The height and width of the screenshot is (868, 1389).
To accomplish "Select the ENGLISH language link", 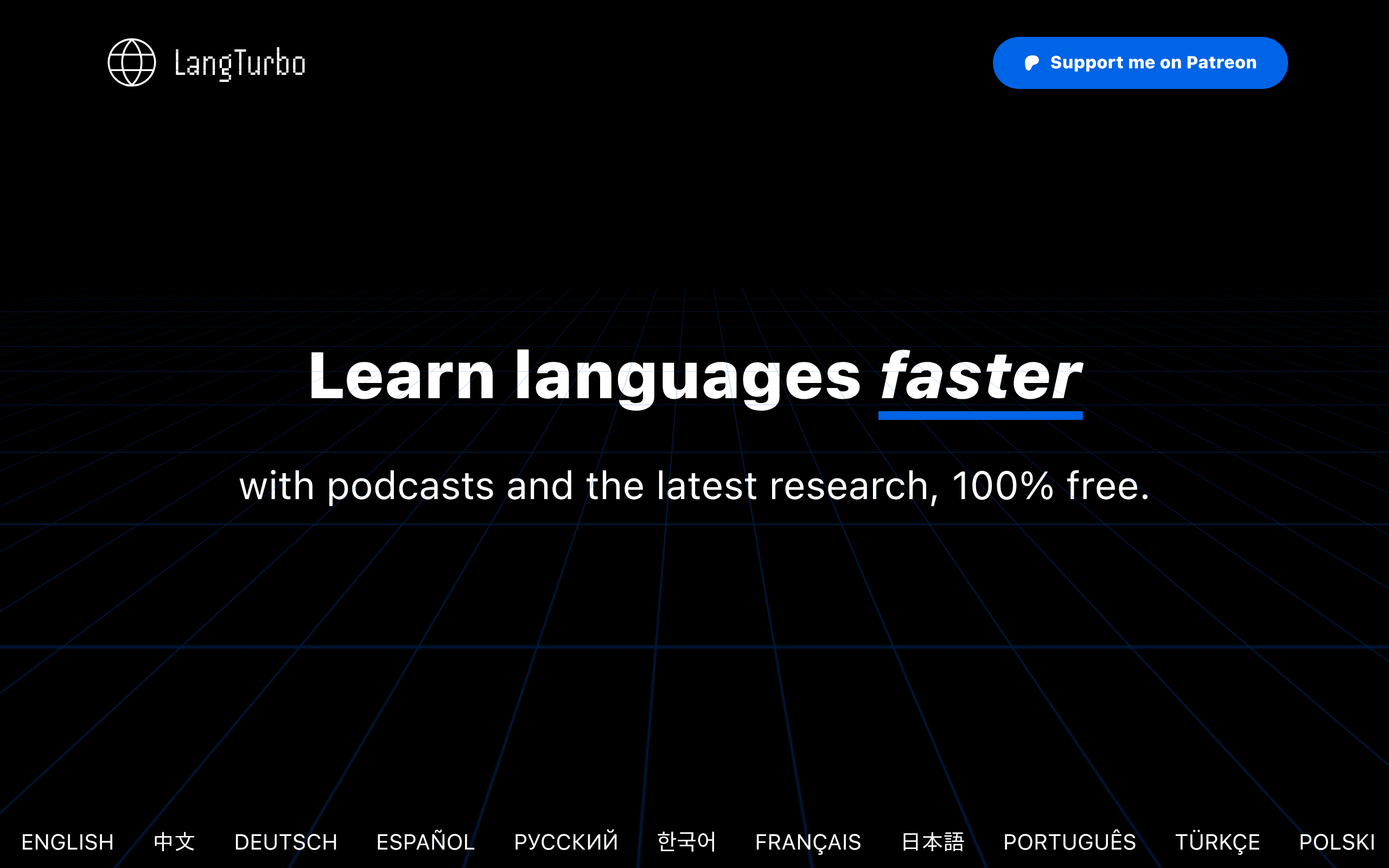I will pyautogui.click(x=68, y=842).
